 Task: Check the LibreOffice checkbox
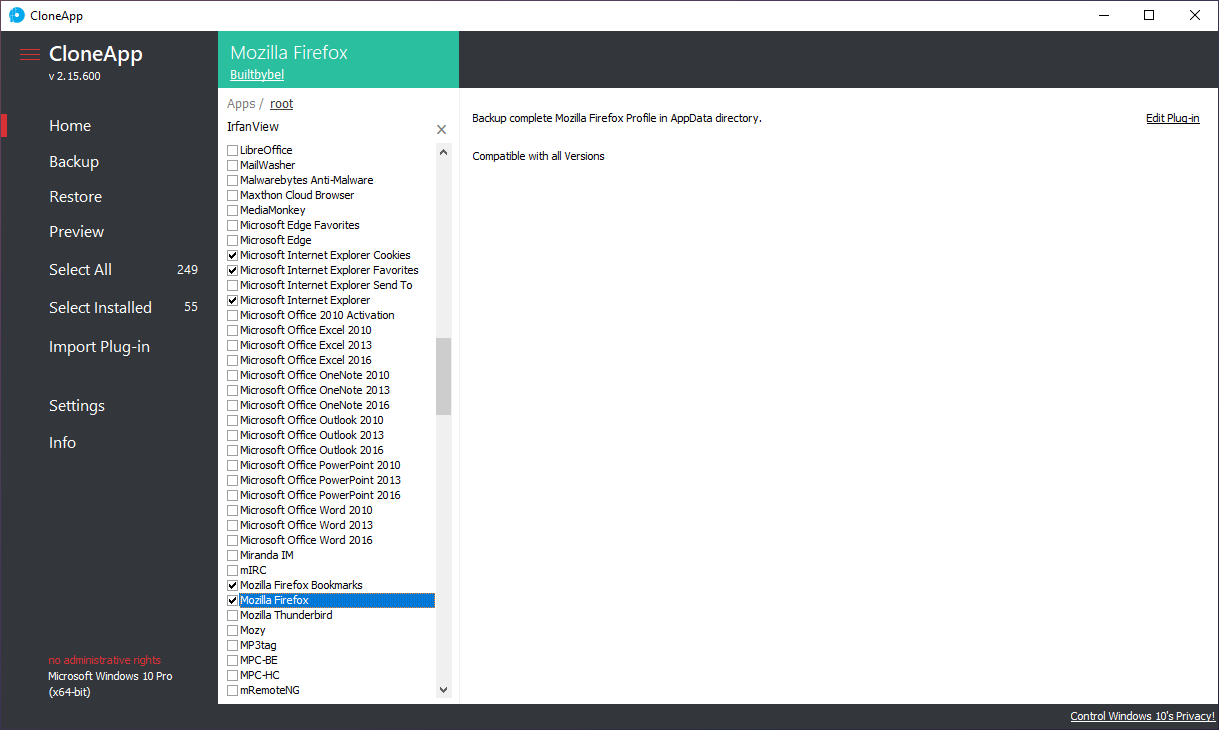[233, 150]
